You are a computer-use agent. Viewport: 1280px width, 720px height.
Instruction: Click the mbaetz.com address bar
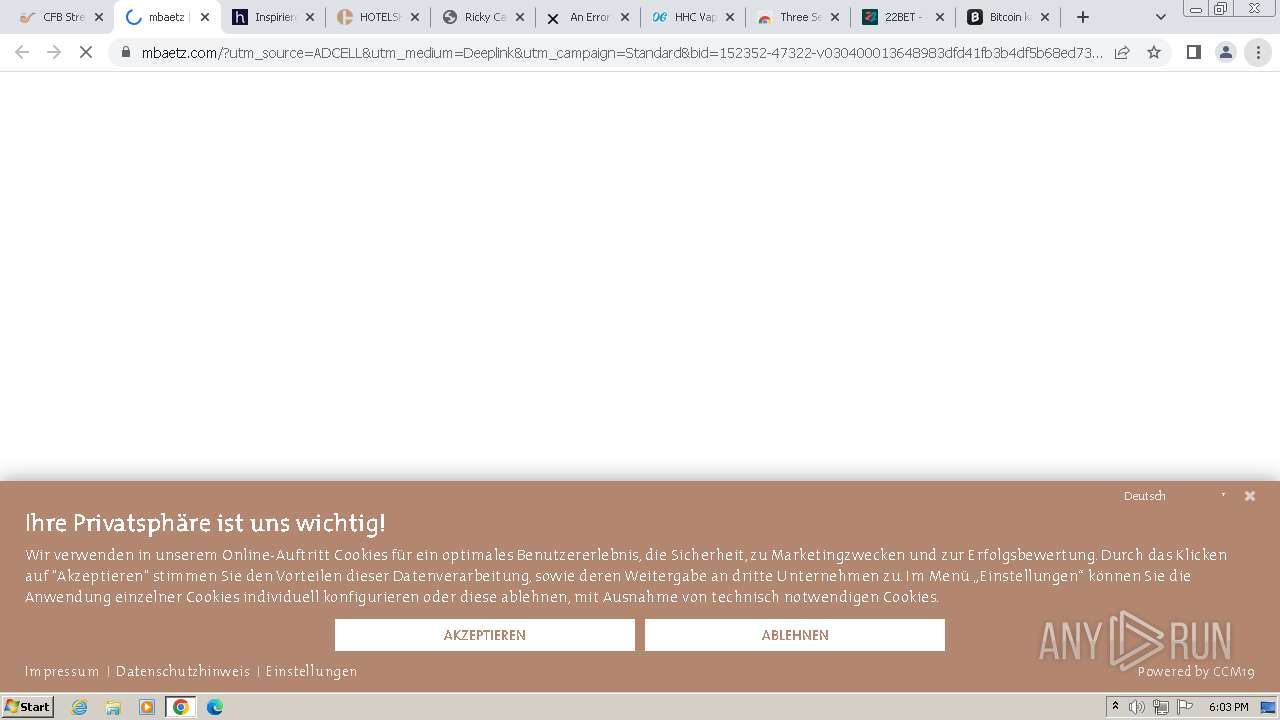point(622,53)
